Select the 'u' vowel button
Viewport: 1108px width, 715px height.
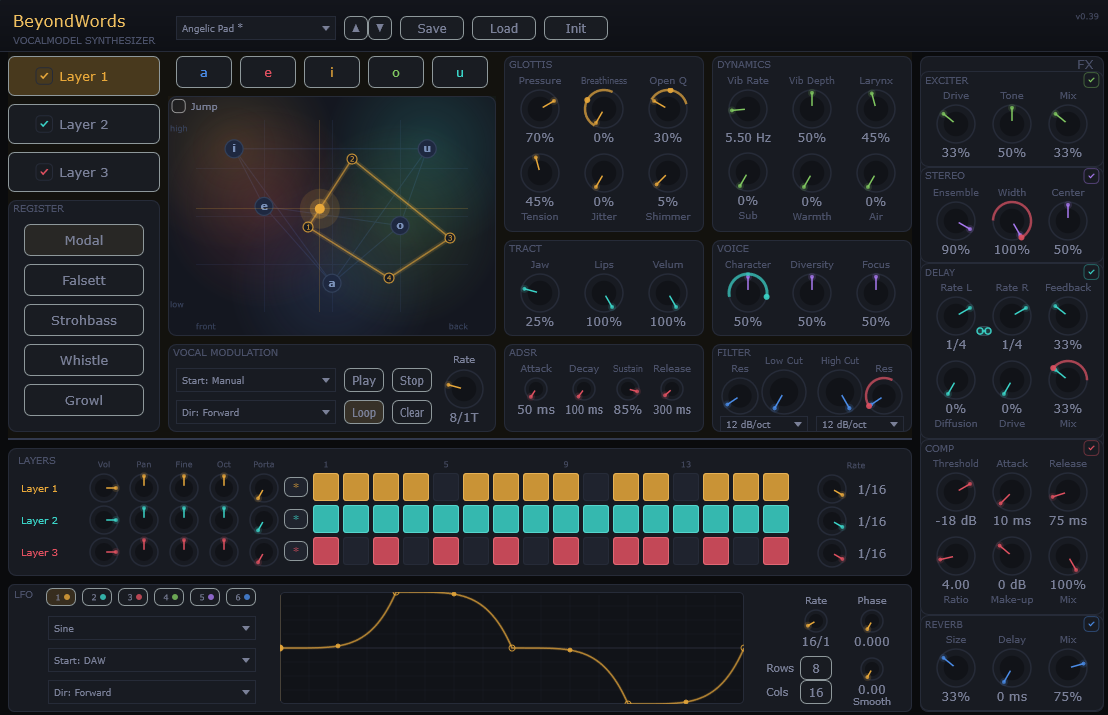point(460,72)
